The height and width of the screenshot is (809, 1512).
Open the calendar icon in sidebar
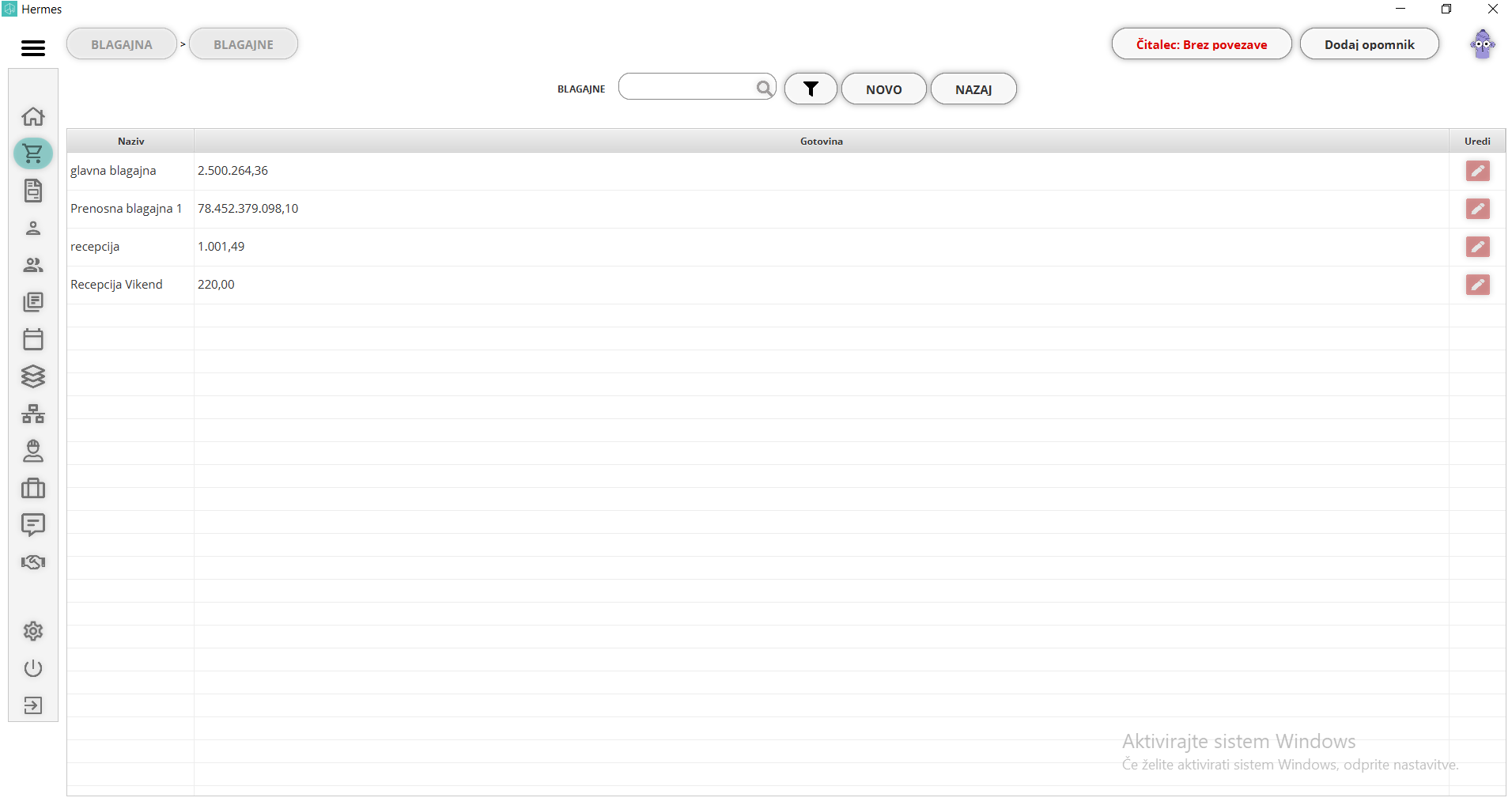click(33, 339)
